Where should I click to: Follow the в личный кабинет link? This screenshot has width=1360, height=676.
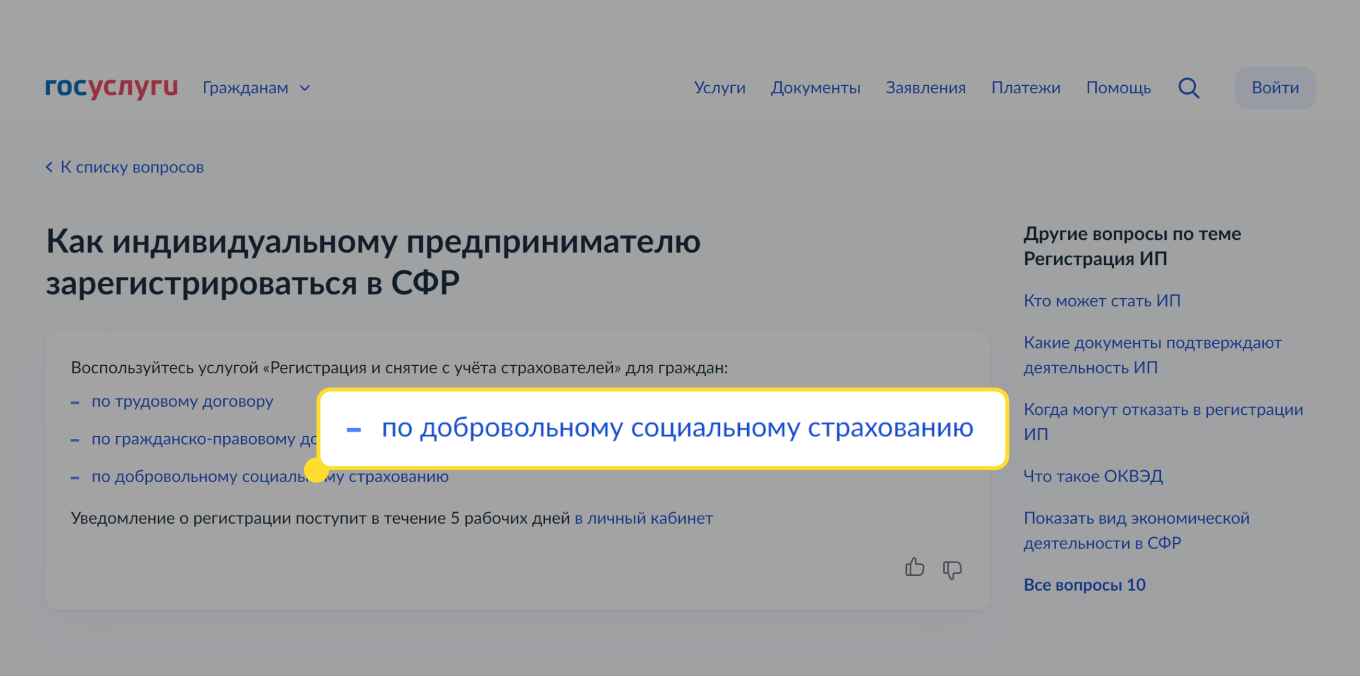click(x=644, y=518)
